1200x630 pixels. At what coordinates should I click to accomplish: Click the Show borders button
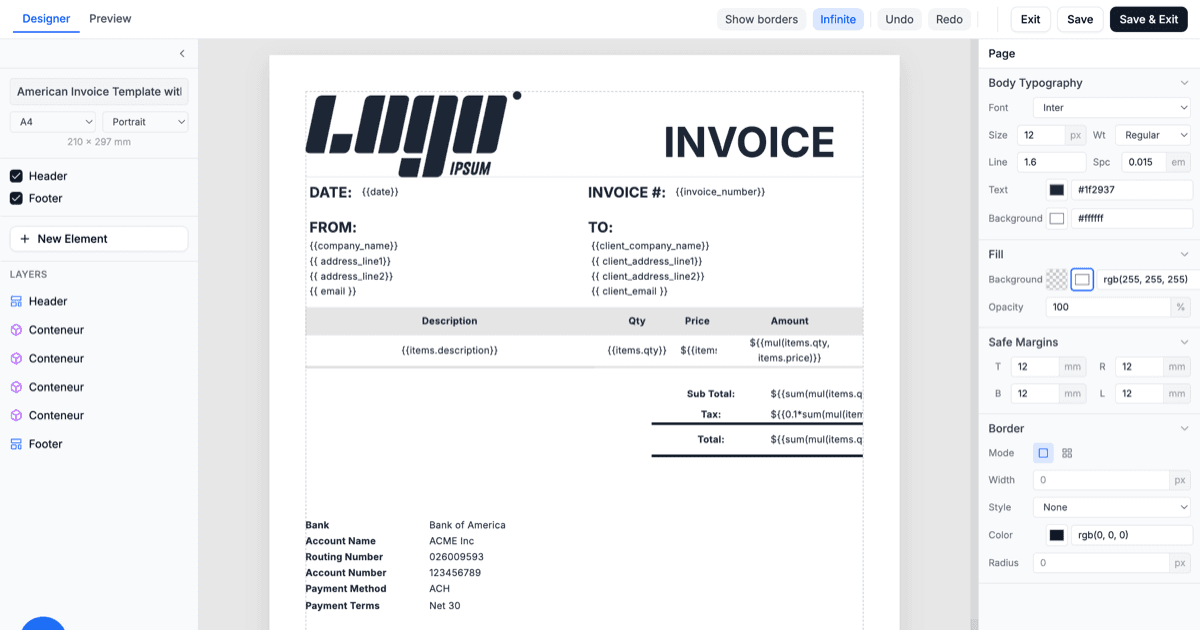click(761, 19)
